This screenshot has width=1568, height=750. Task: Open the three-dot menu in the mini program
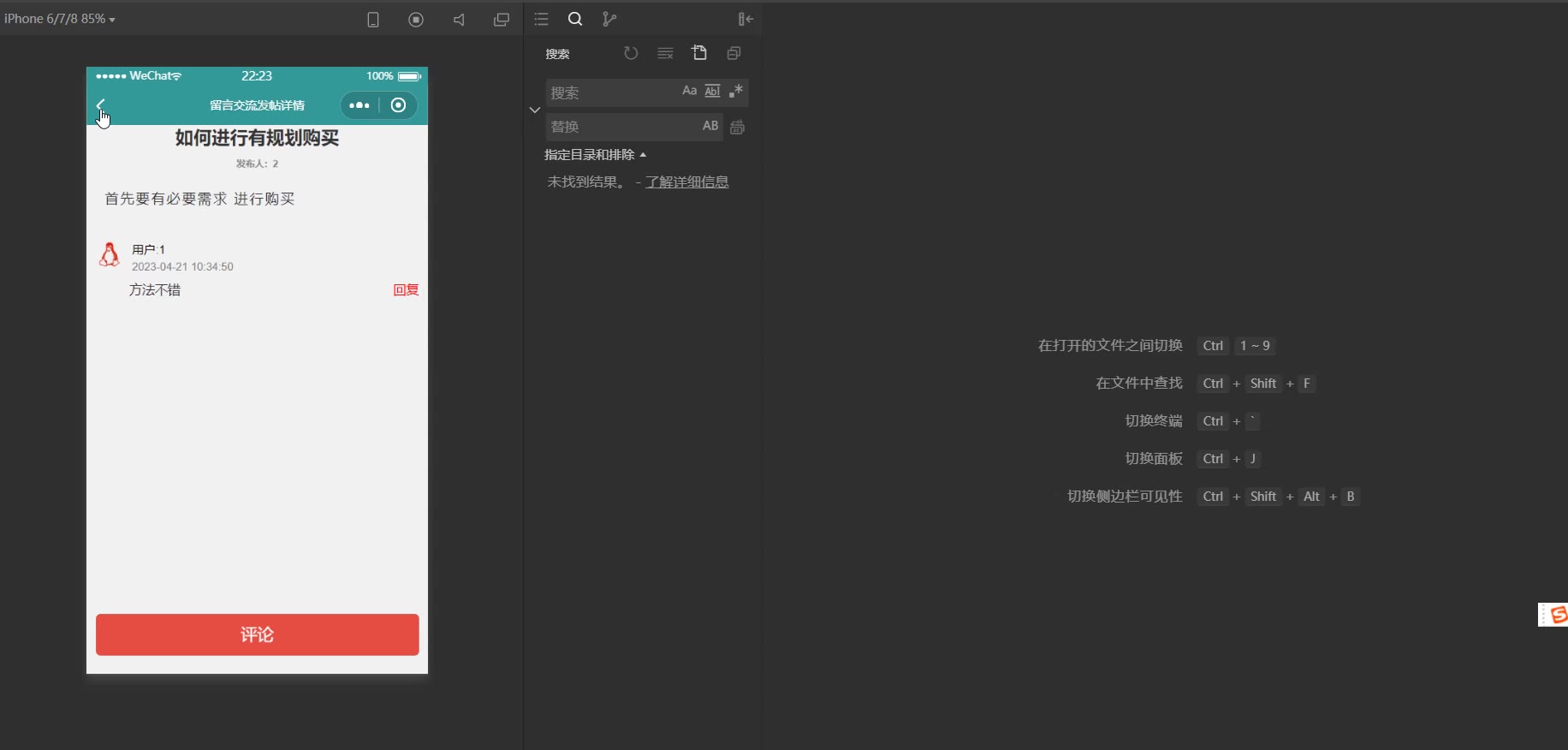359,105
